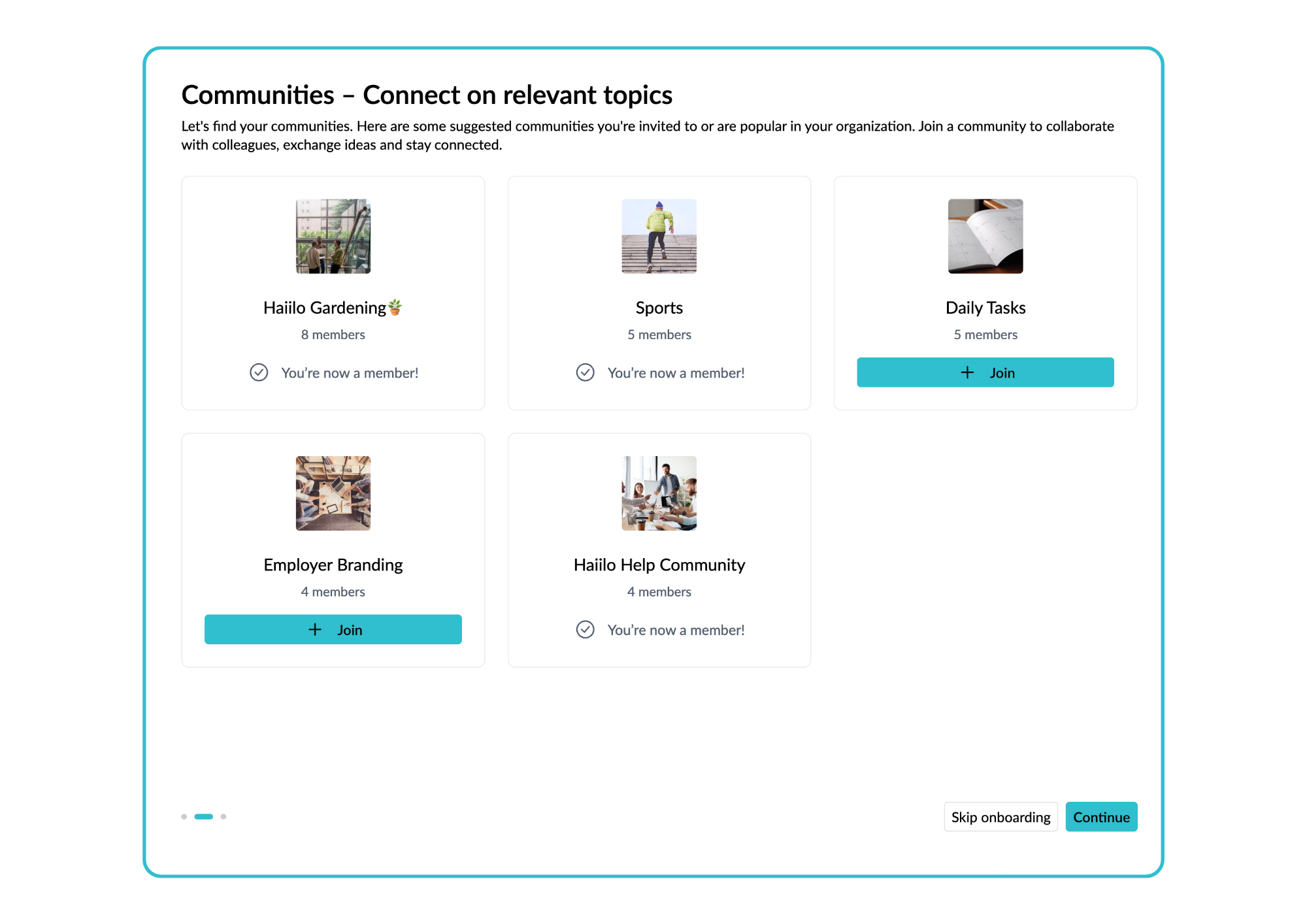Click 'You're now a member!' under Haiilo Help Community
Screen dimensions: 1307x924
tap(676, 630)
